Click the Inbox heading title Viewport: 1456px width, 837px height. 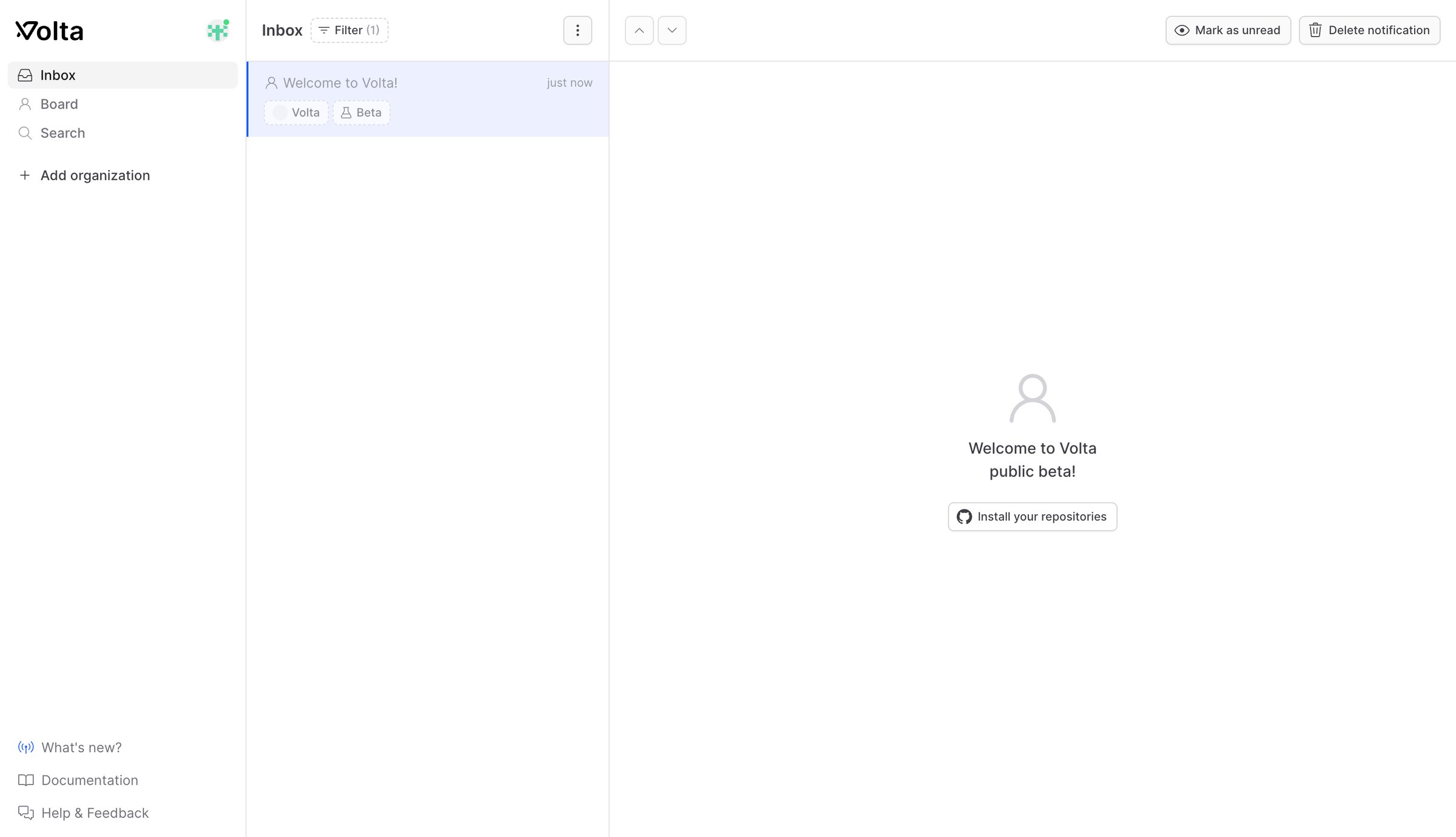pyautogui.click(x=282, y=30)
